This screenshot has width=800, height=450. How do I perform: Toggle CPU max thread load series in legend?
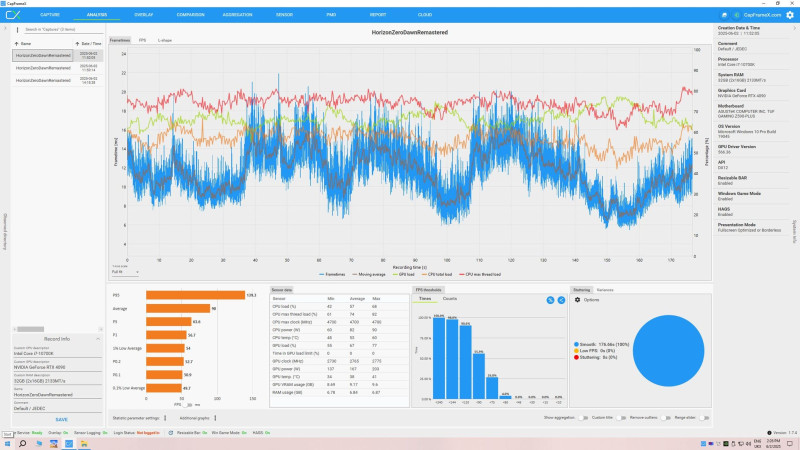(x=480, y=274)
